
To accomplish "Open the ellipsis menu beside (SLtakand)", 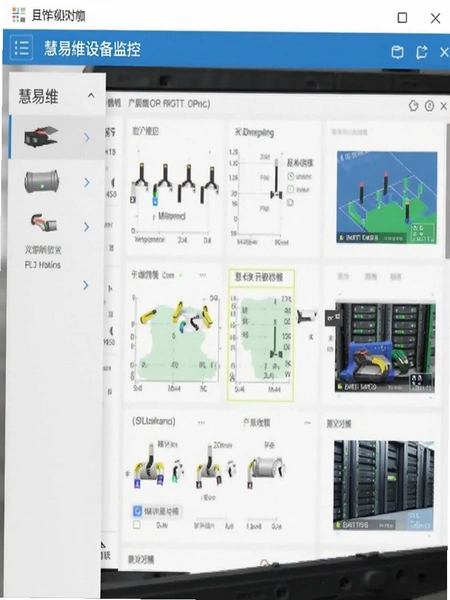I will (x=201, y=422).
